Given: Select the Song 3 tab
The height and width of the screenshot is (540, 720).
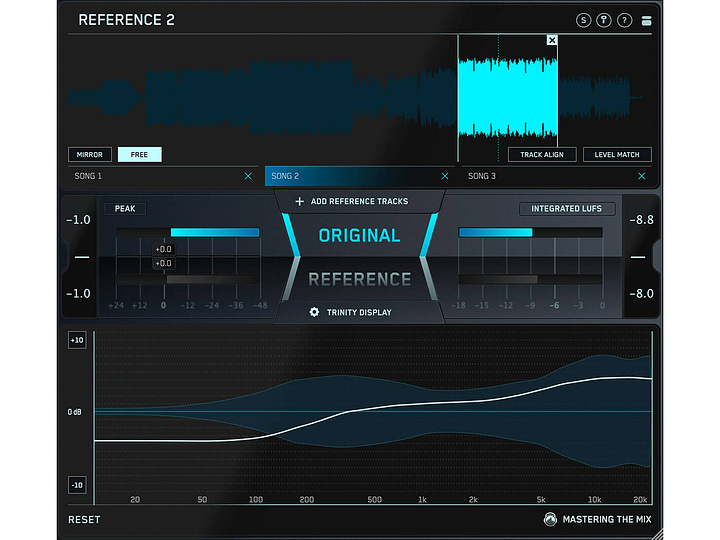Looking at the screenshot, I should 557,176.
